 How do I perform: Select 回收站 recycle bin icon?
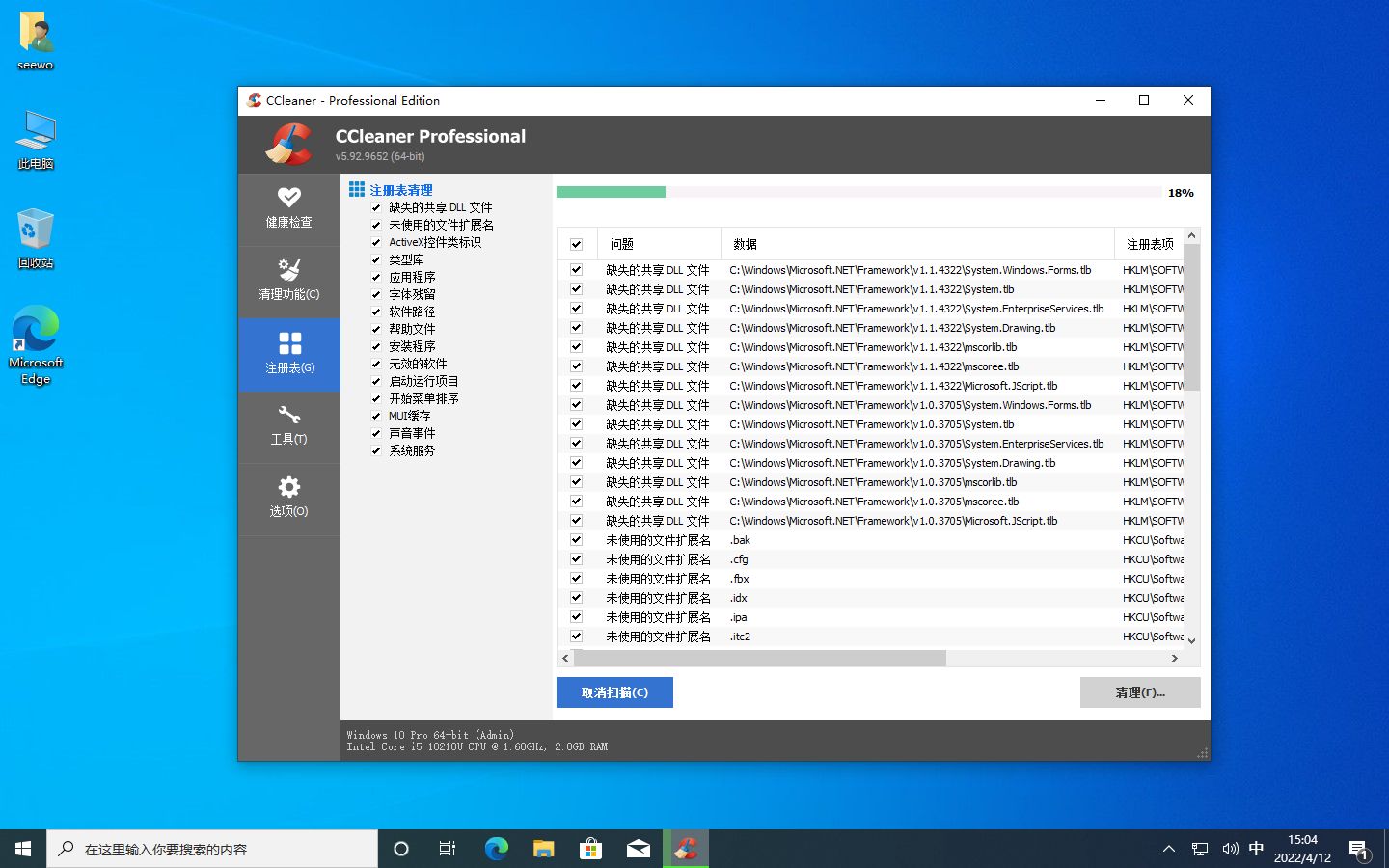(36, 238)
